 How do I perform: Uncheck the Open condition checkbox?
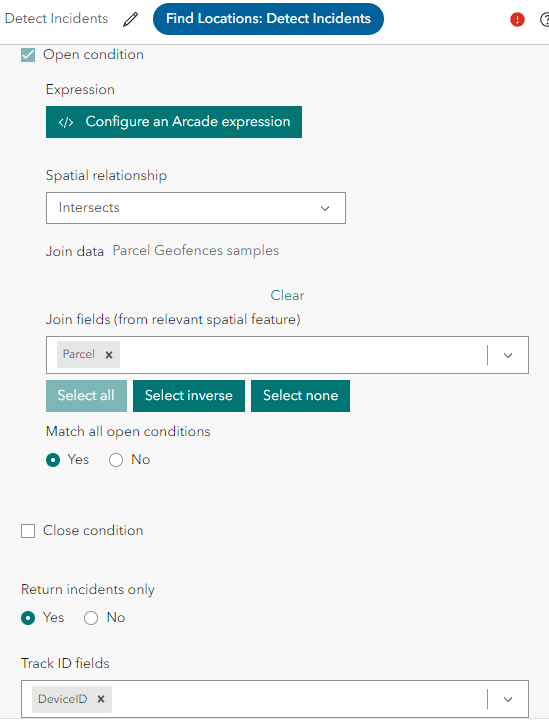(28, 55)
